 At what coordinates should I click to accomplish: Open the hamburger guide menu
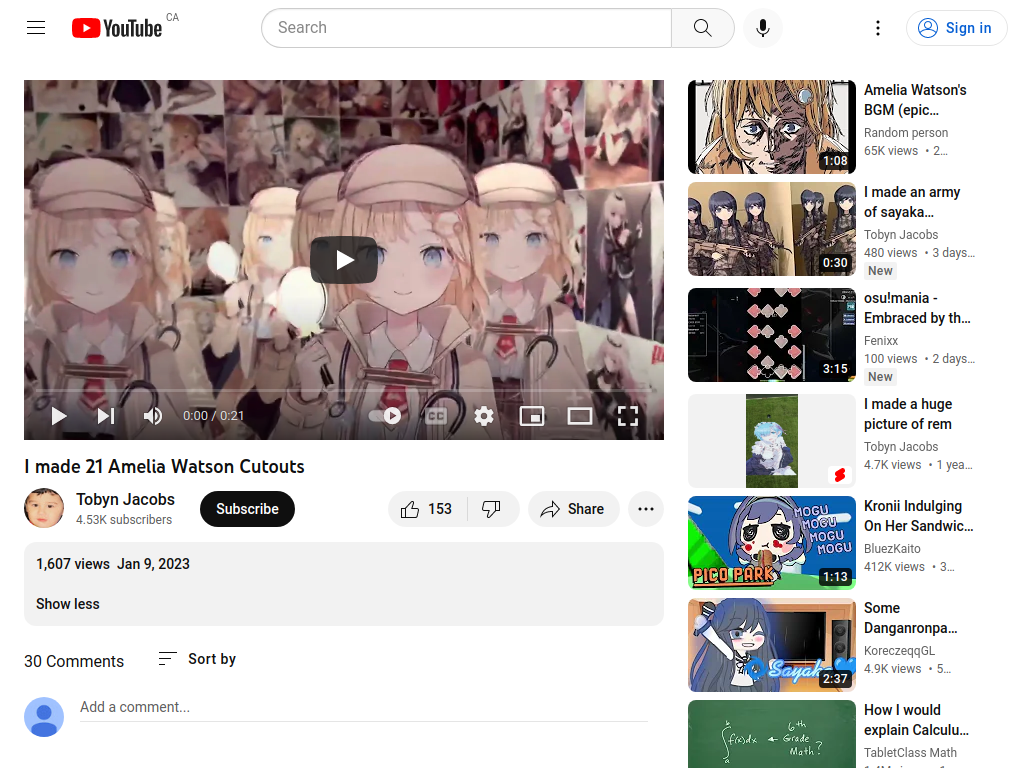click(36, 27)
